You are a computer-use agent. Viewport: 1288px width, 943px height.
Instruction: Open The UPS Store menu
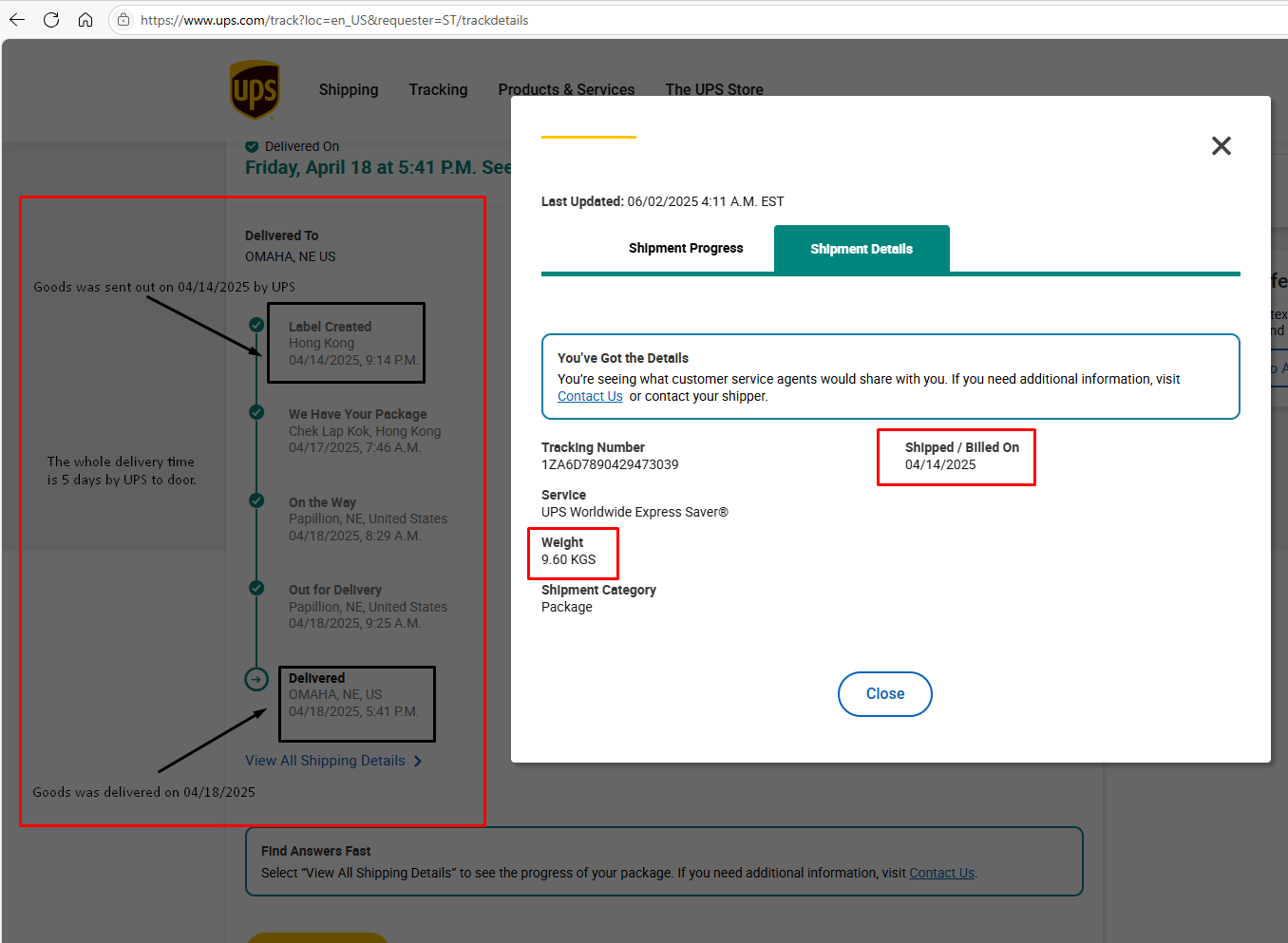click(x=714, y=89)
